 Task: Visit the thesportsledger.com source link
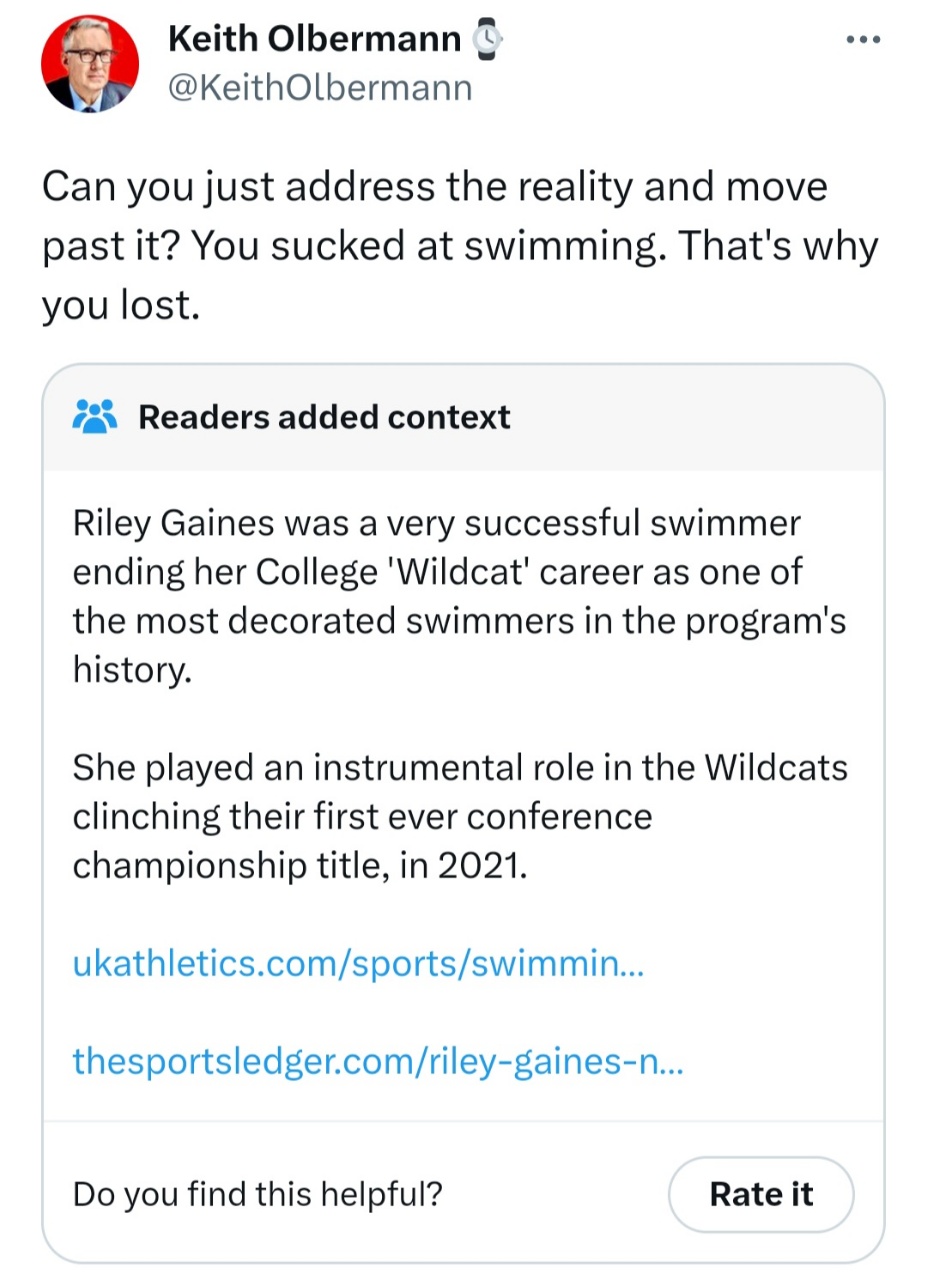377,1061
